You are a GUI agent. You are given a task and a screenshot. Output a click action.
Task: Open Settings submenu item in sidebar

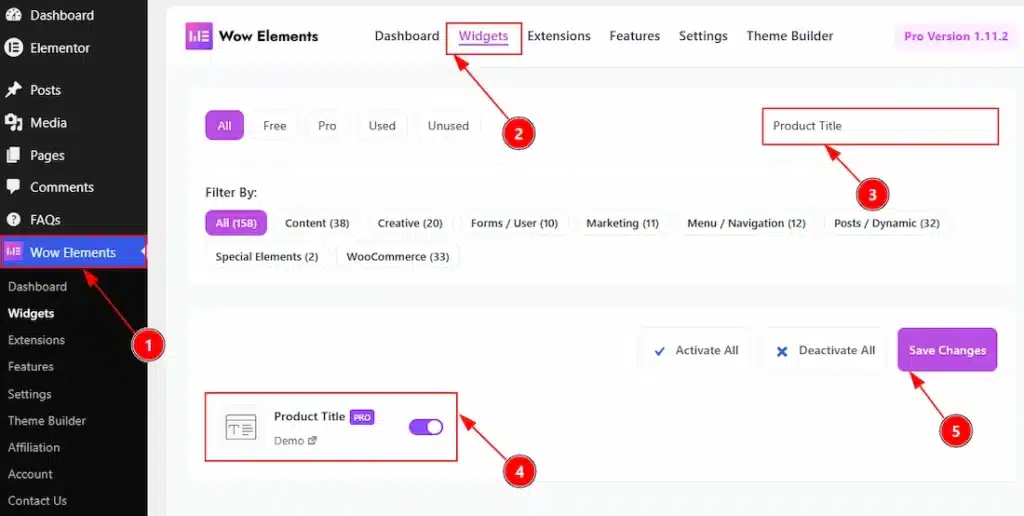point(29,394)
